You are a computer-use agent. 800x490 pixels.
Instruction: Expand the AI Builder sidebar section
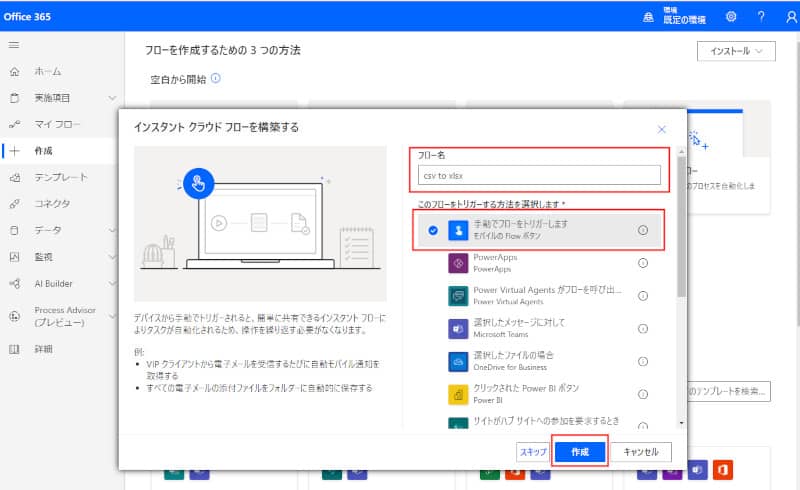(112, 284)
